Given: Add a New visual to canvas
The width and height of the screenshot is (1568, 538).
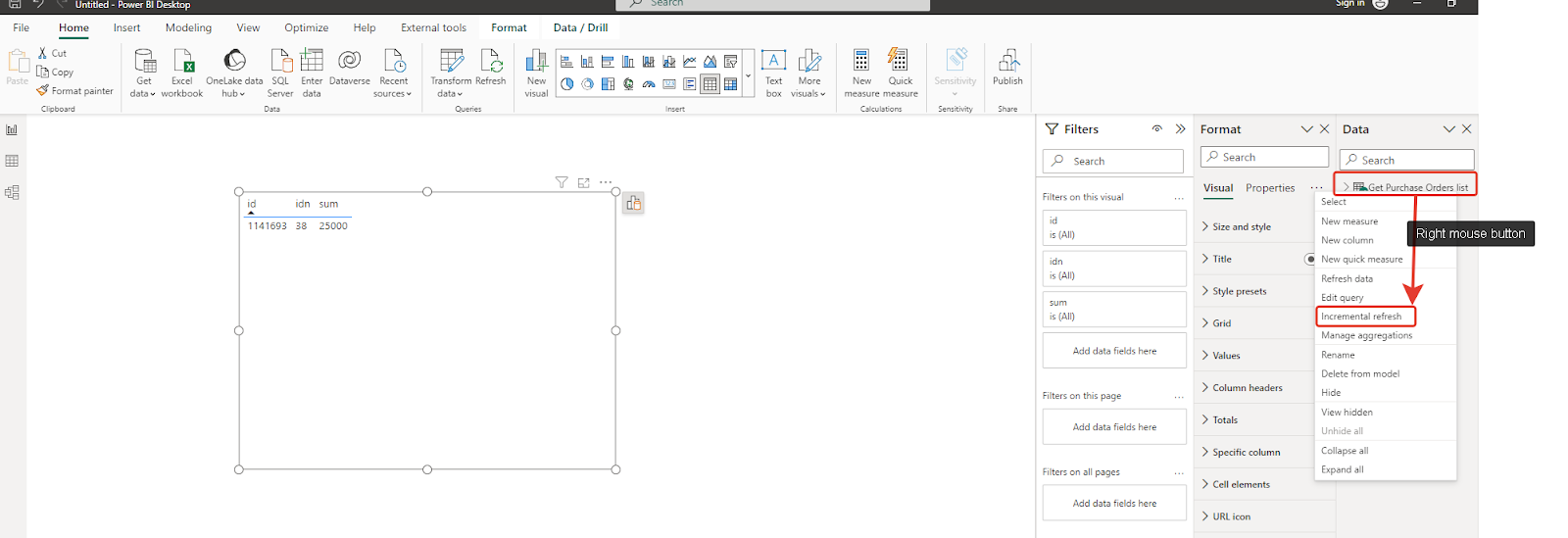Looking at the screenshot, I should pos(536,73).
